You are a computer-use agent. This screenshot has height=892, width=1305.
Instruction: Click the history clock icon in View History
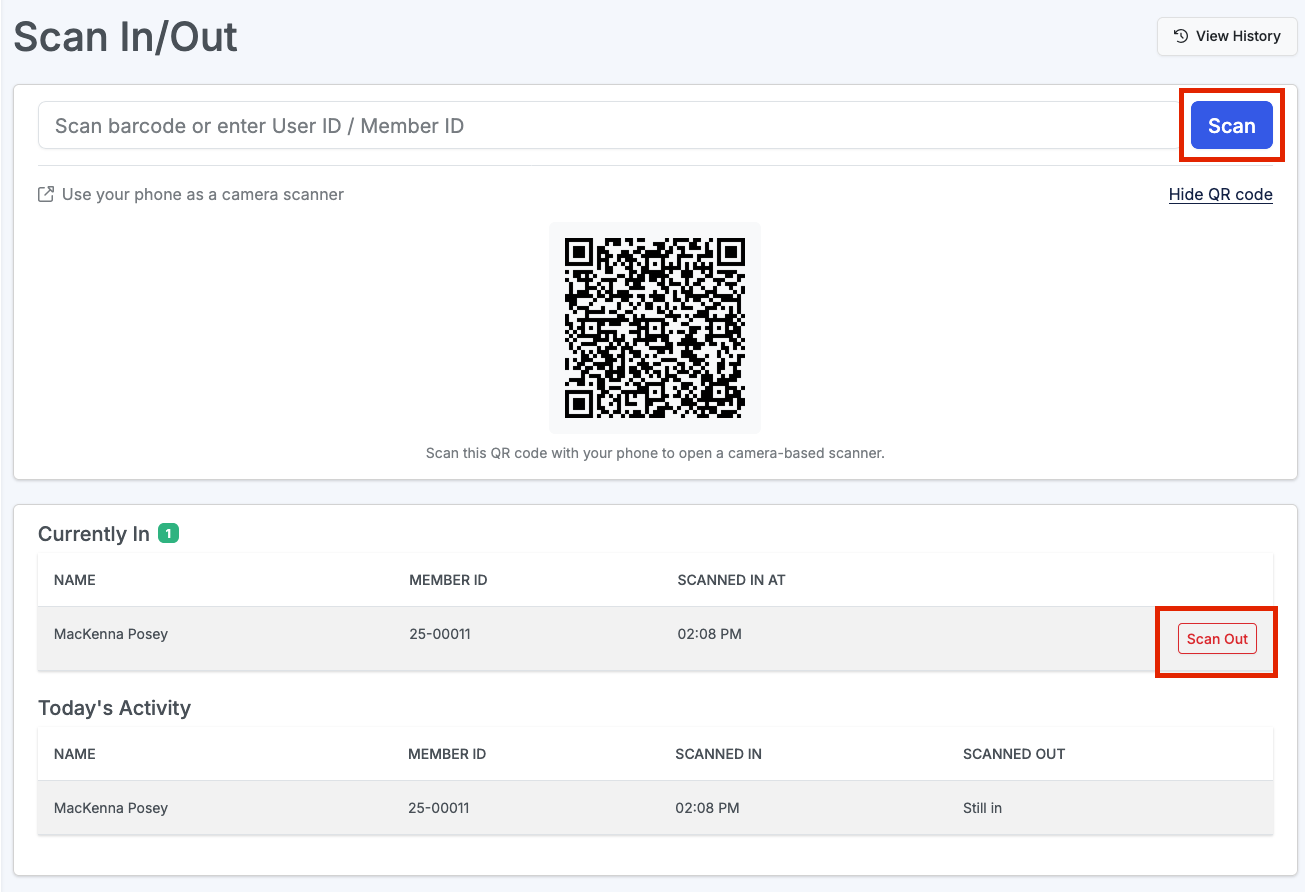(x=1181, y=36)
